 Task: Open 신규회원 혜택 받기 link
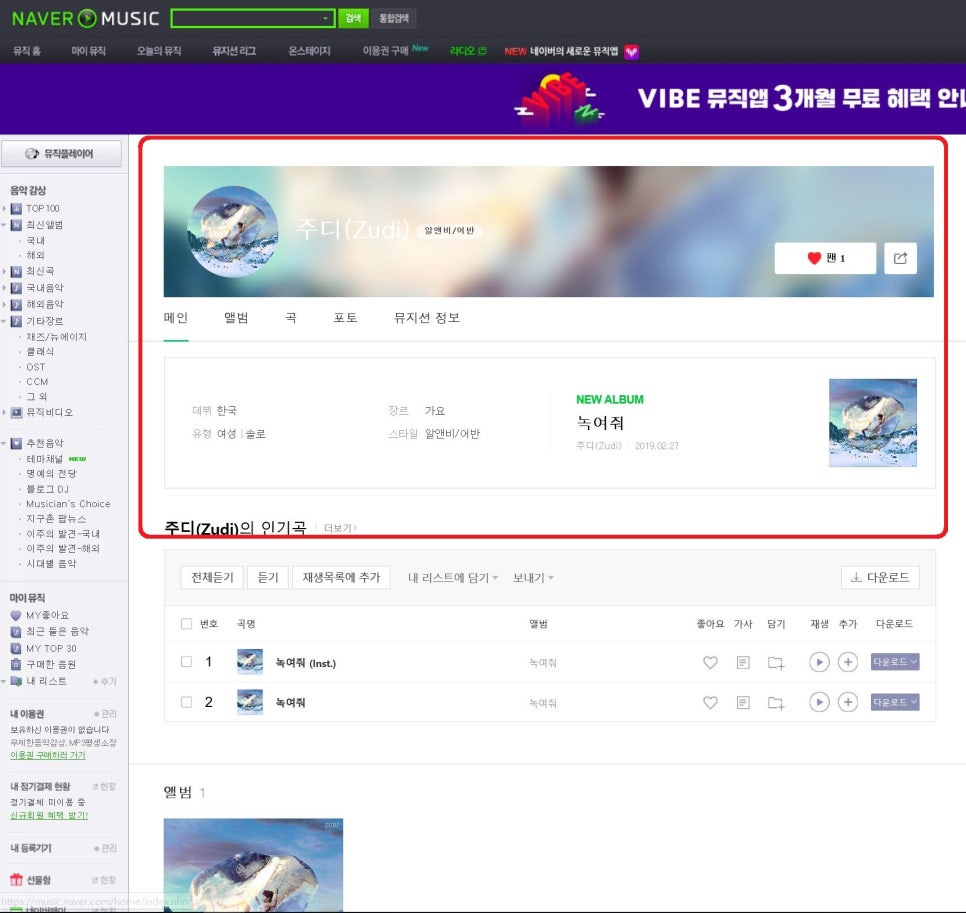click(x=49, y=815)
